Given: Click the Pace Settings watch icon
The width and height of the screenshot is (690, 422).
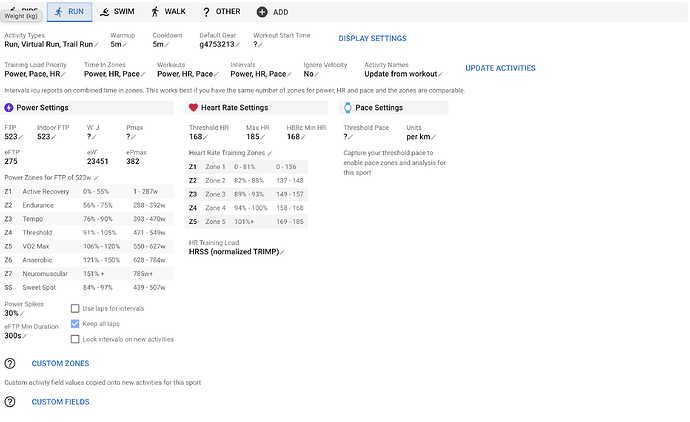Looking at the screenshot, I should click(x=348, y=107).
